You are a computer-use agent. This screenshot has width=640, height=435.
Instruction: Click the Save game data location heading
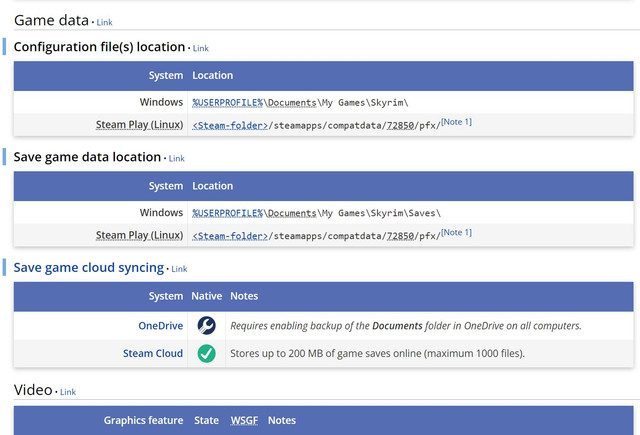click(87, 157)
